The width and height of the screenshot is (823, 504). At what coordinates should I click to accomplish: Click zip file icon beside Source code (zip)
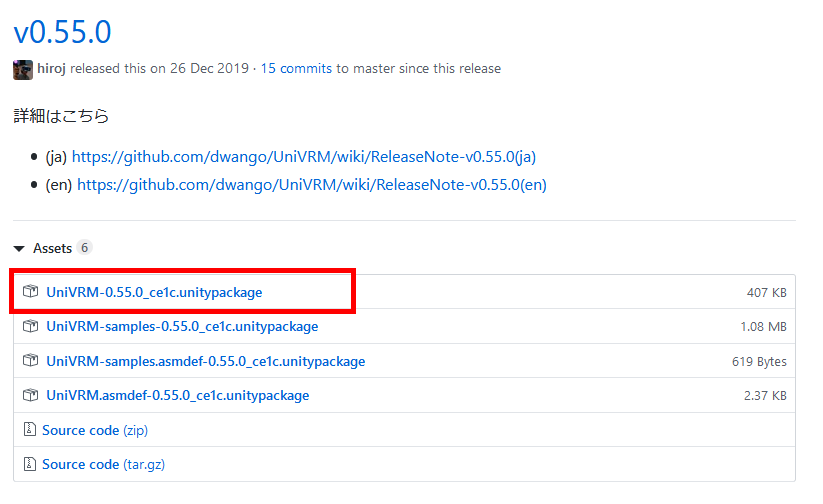pyautogui.click(x=29, y=429)
